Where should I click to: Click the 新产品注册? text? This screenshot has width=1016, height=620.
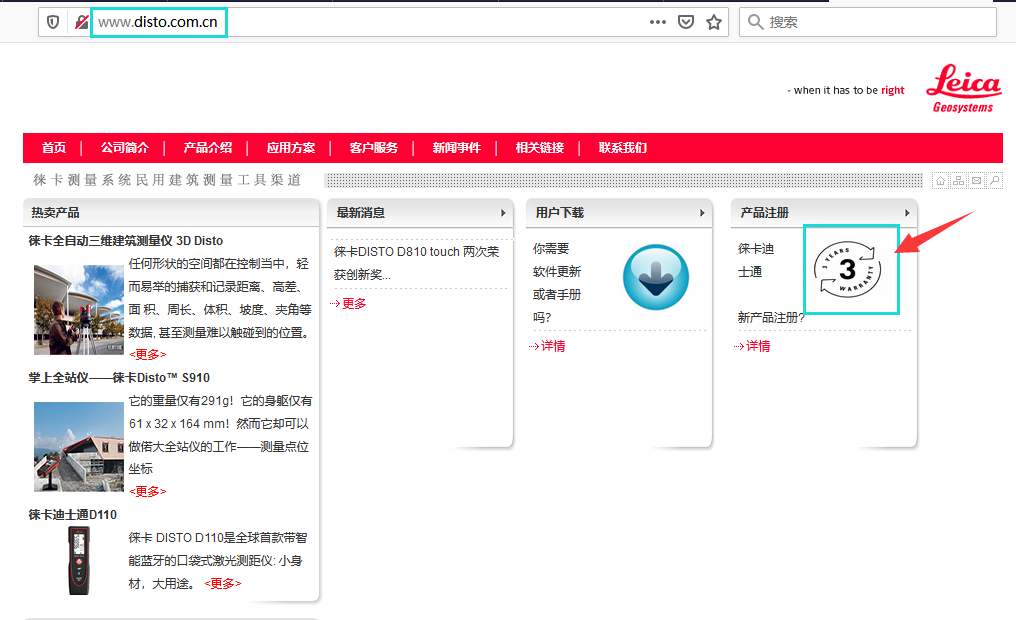point(771,317)
